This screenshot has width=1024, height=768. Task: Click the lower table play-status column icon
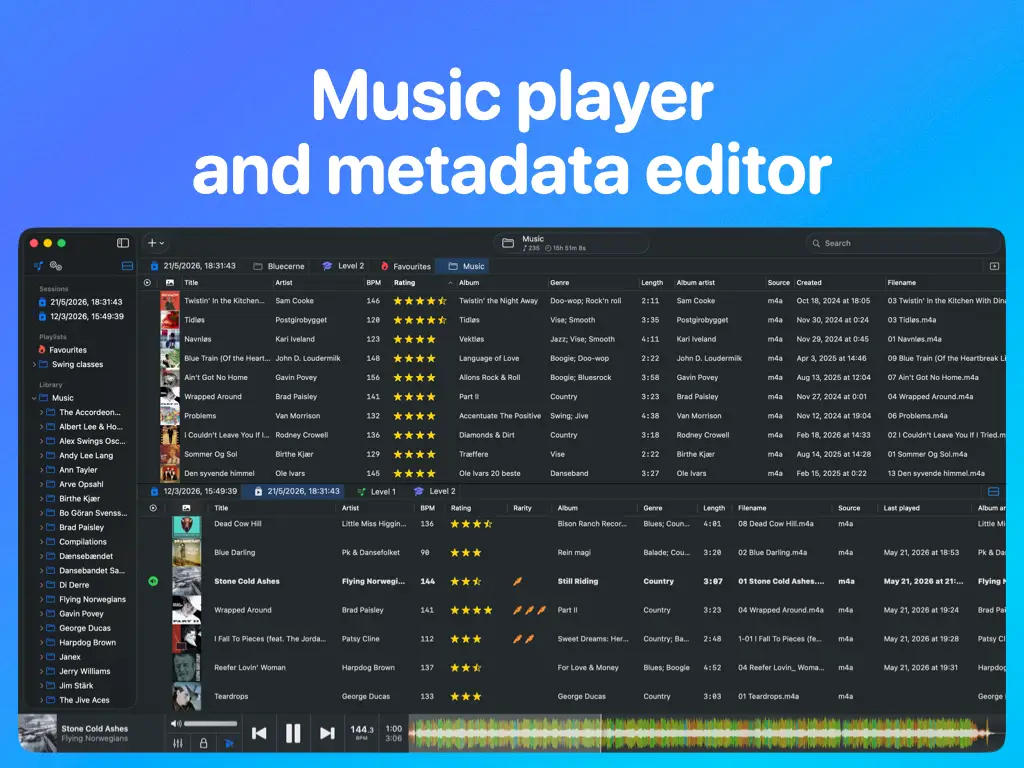pyautogui.click(x=153, y=508)
